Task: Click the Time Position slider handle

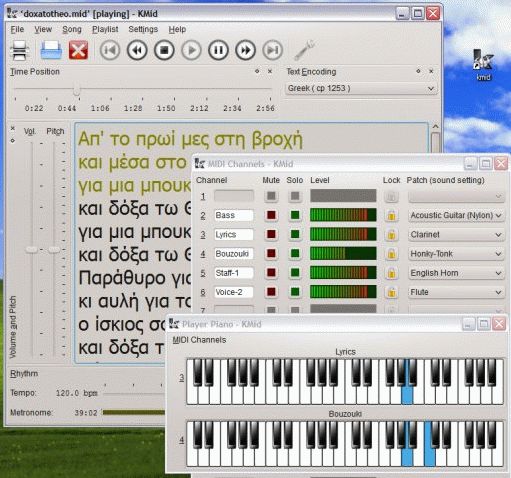Action: 77,90
